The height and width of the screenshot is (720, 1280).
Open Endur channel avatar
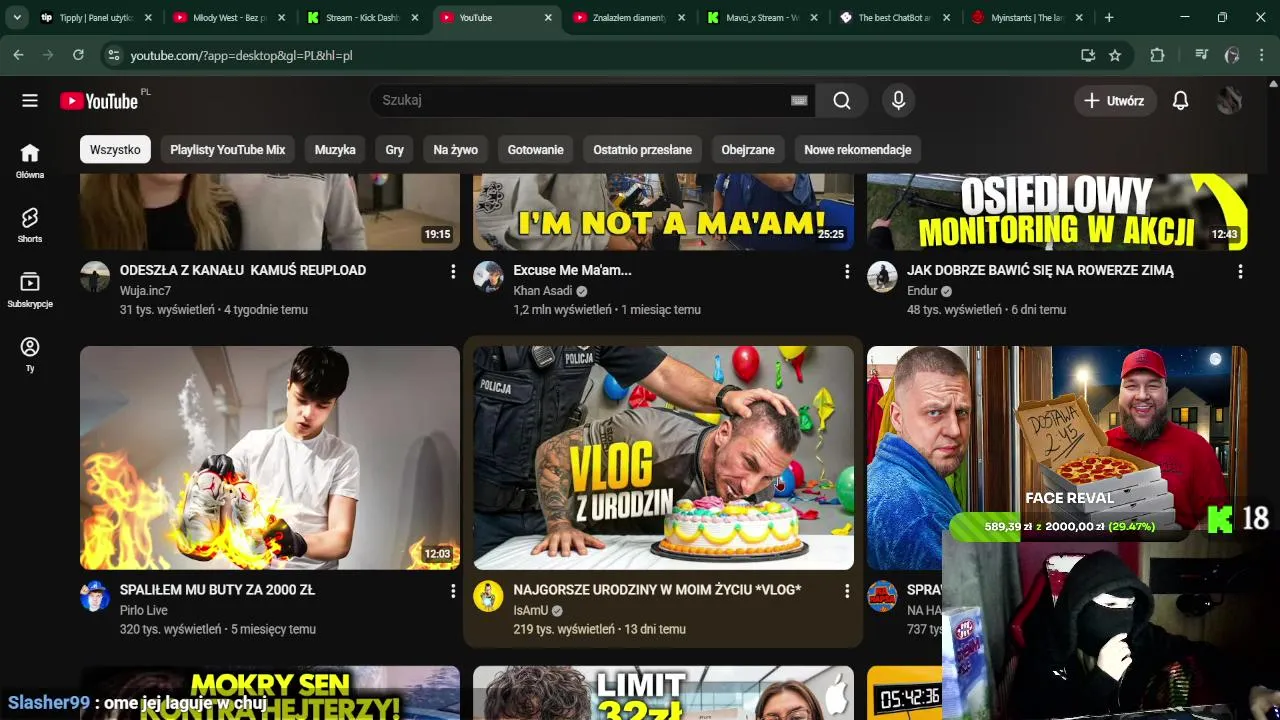point(882,277)
